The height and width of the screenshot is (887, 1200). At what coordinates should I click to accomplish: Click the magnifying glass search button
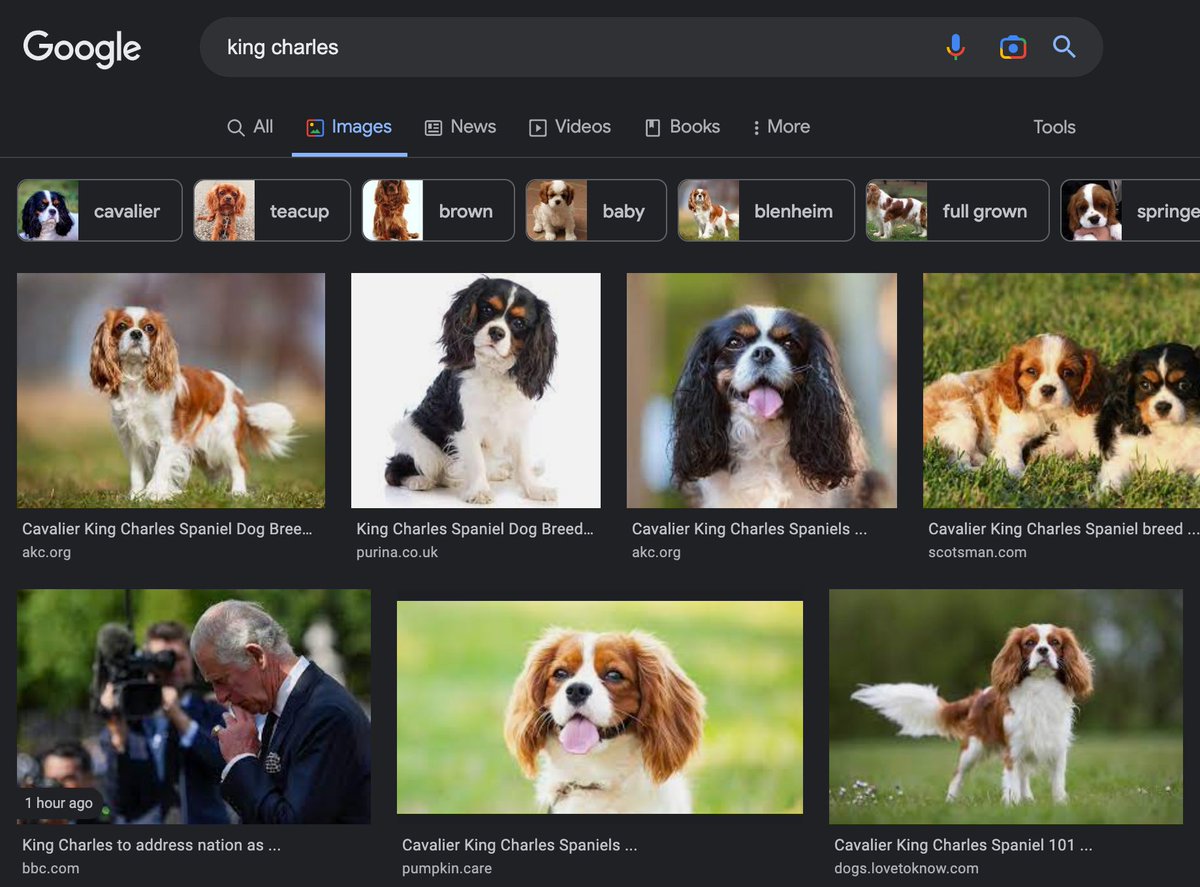pyautogui.click(x=1064, y=47)
